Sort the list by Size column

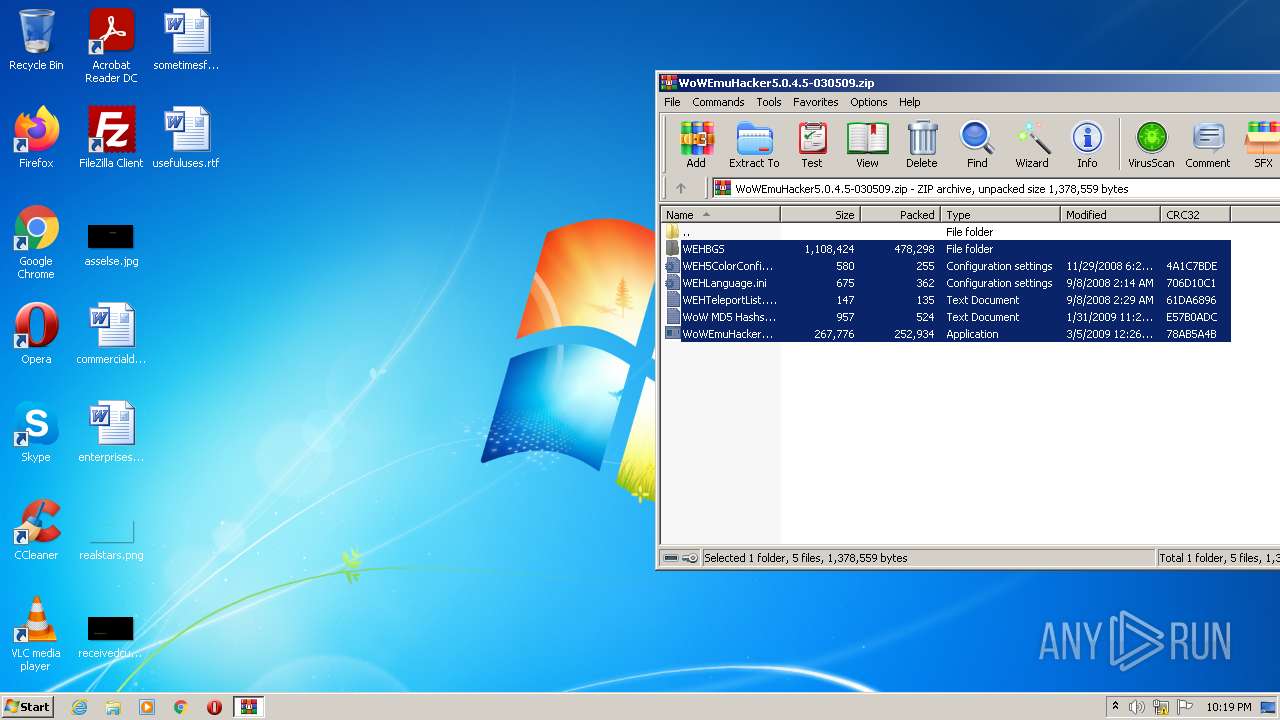click(x=820, y=214)
